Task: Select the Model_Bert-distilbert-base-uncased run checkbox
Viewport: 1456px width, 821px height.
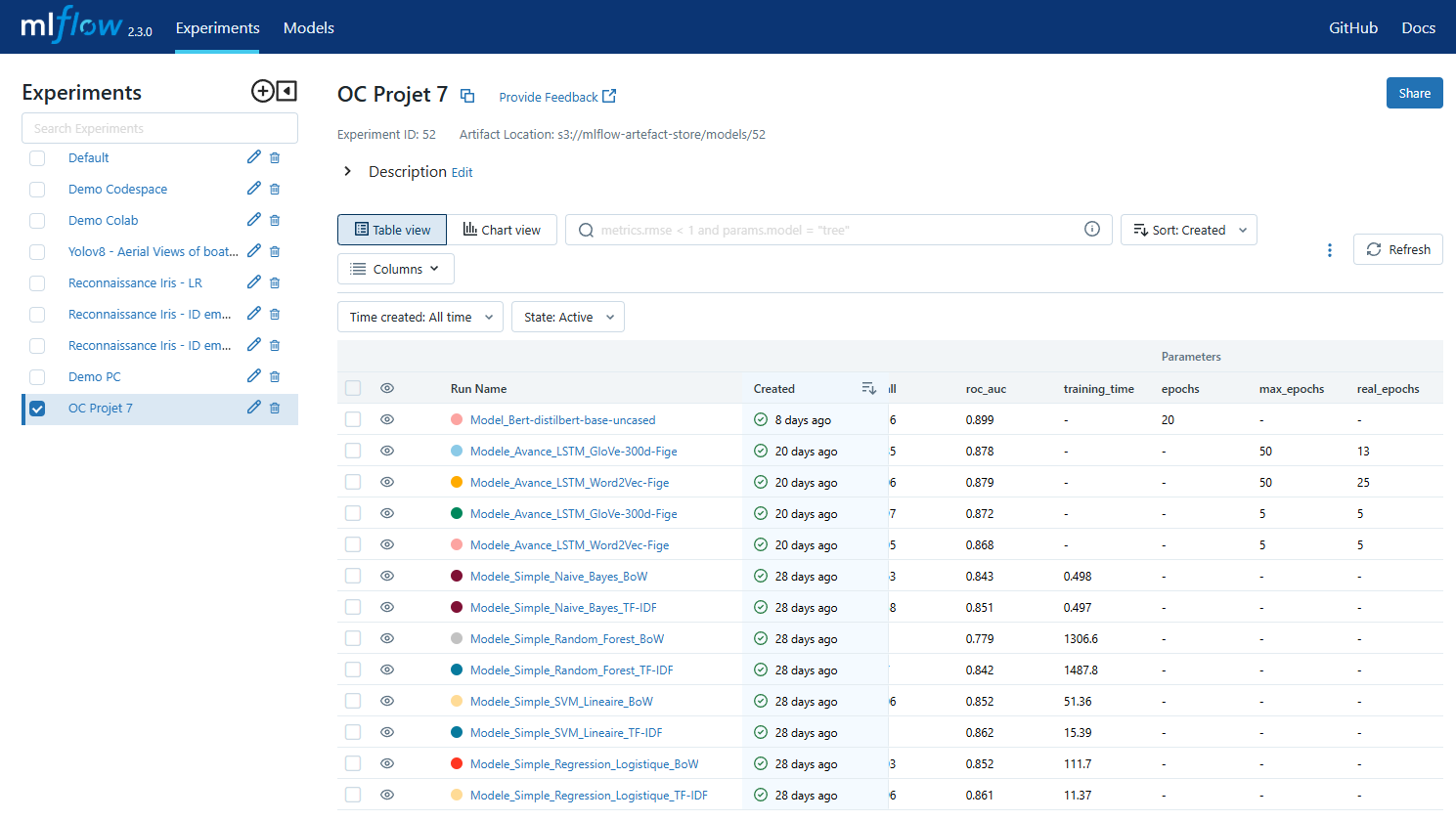Action: click(x=353, y=419)
